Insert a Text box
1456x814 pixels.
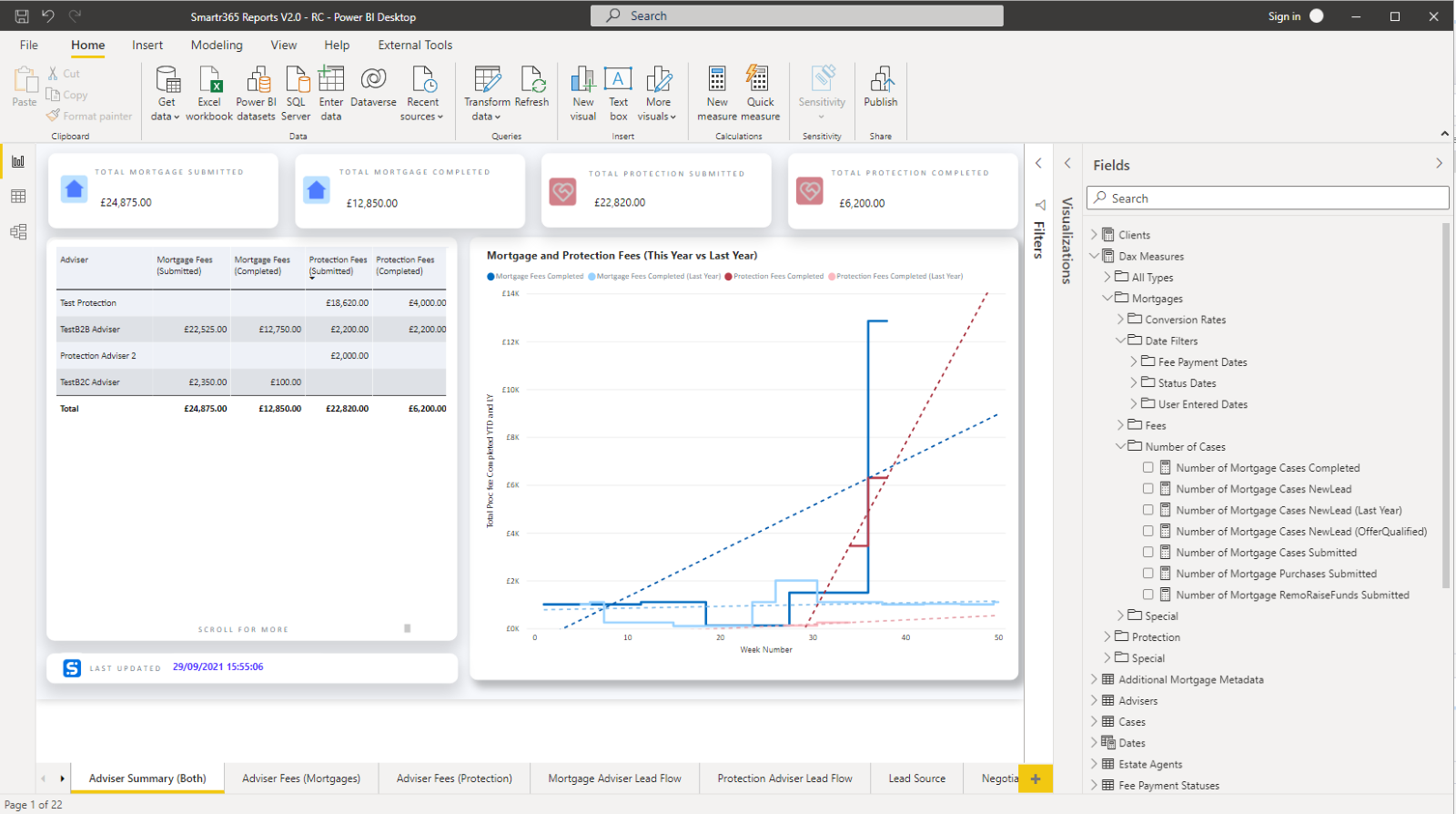tap(619, 93)
